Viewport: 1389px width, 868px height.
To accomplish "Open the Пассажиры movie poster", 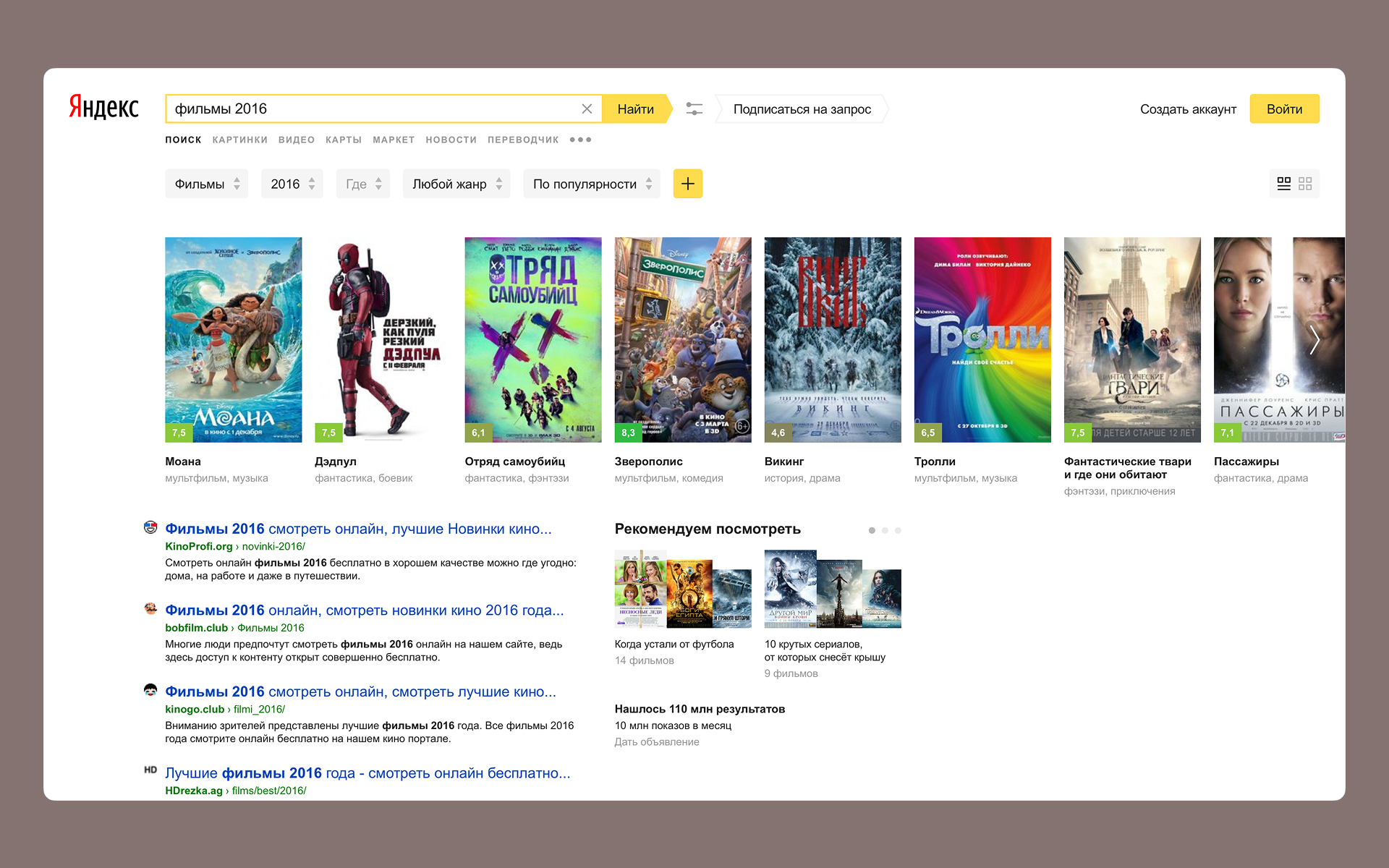I will coord(1279,340).
